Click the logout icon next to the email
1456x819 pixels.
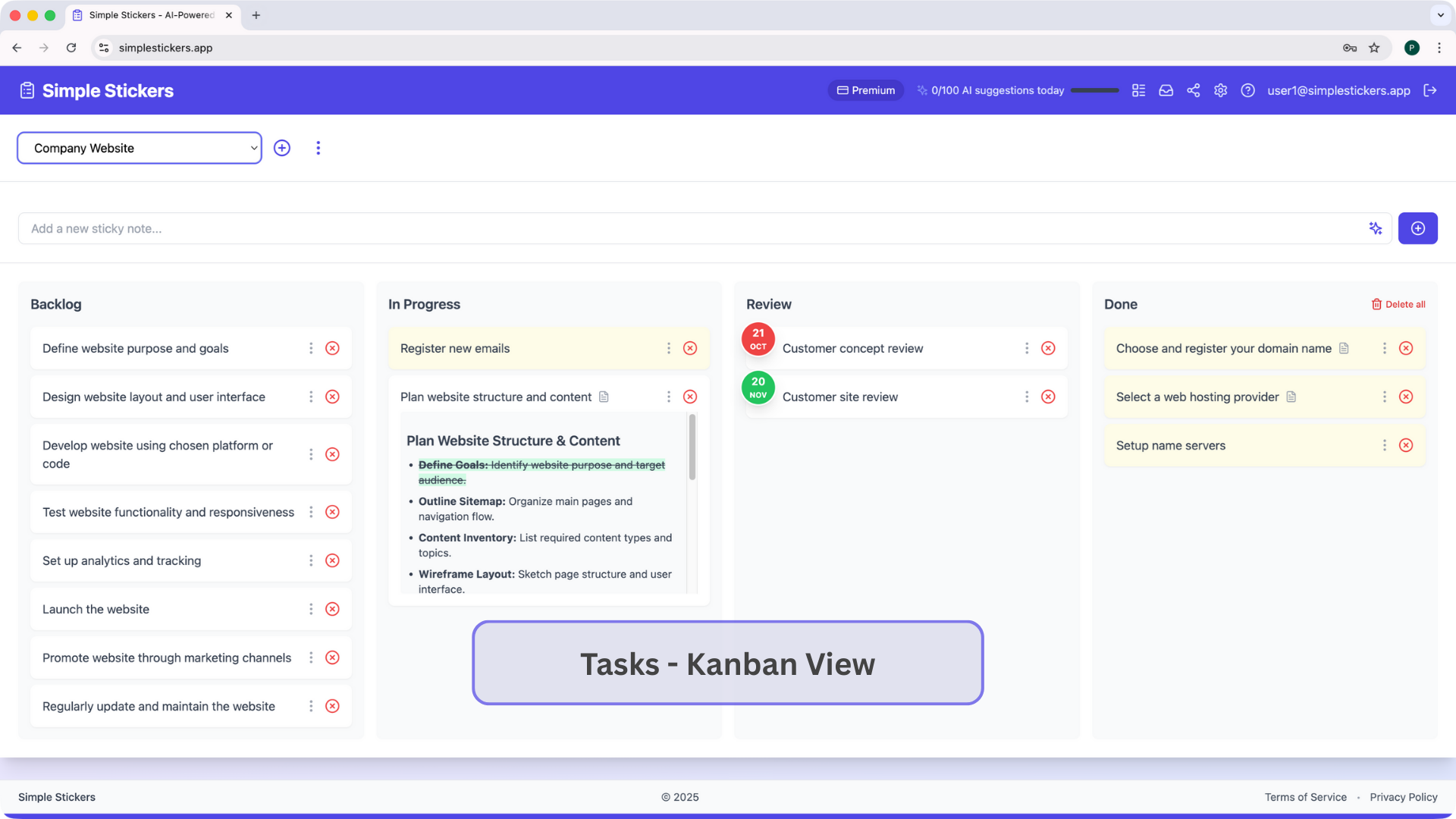[1431, 90]
